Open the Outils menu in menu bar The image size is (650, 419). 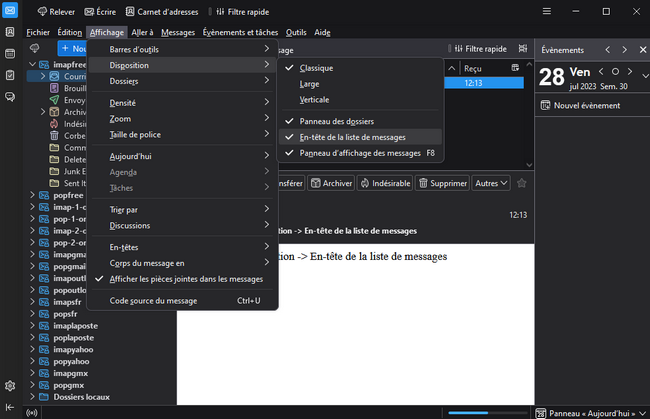point(296,32)
